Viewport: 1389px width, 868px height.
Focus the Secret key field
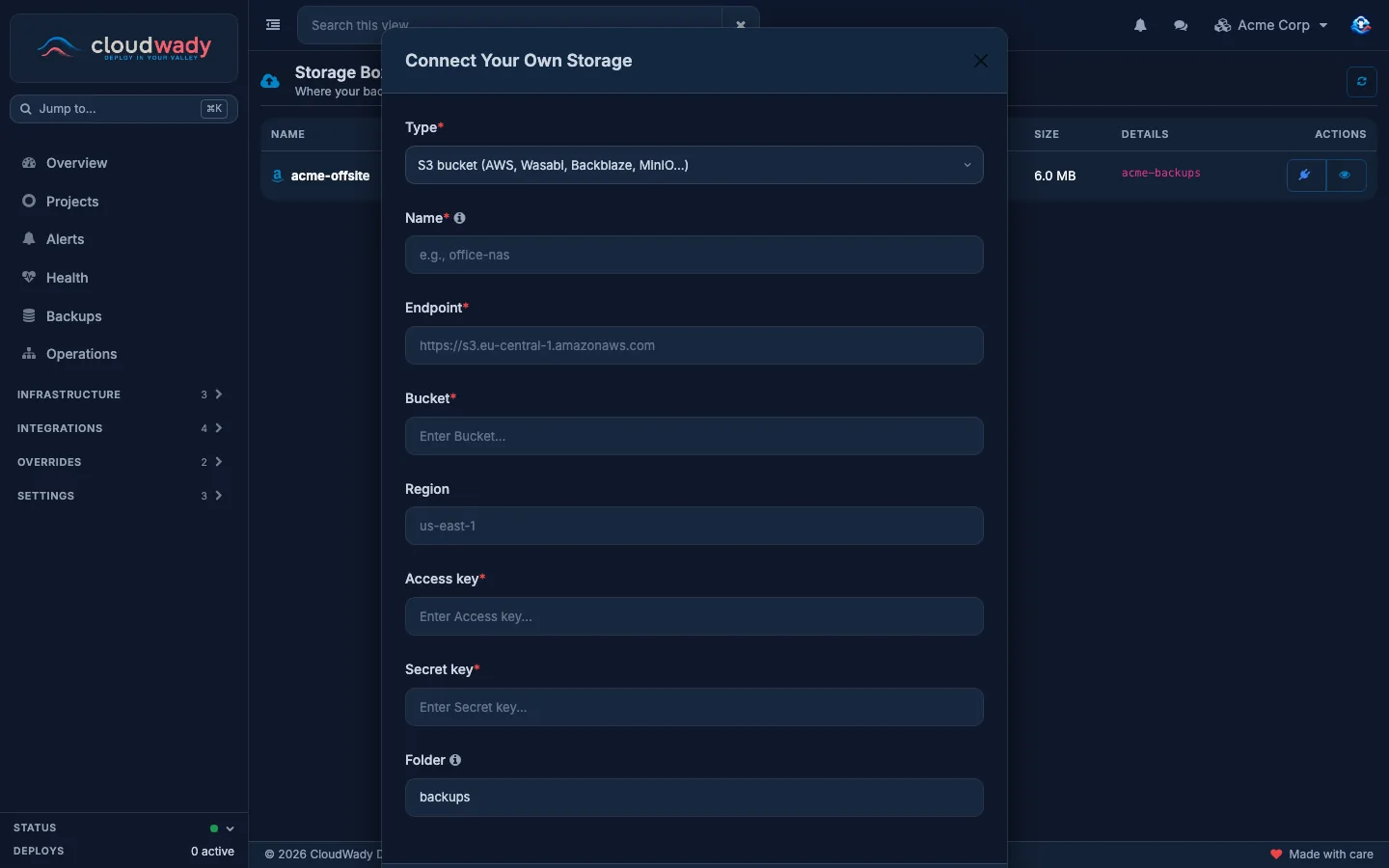point(694,707)
